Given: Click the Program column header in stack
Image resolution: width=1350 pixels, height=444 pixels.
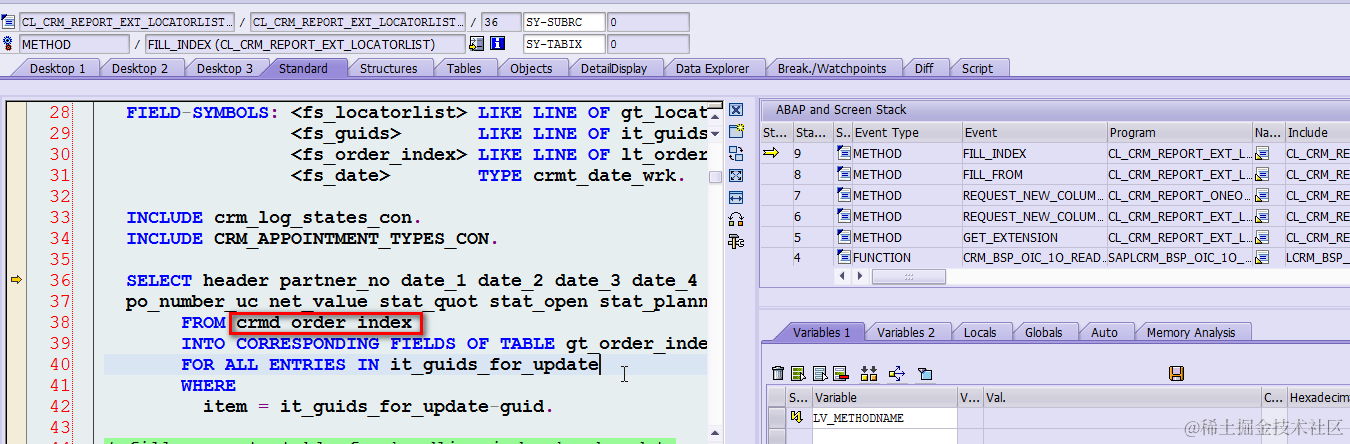Looking at the screenshot, I should [x=1178, y=132].
